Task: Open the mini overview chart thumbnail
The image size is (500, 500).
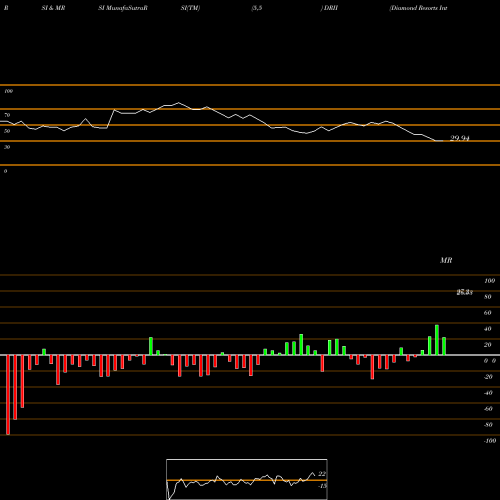Action: click(x=247, y=479)
